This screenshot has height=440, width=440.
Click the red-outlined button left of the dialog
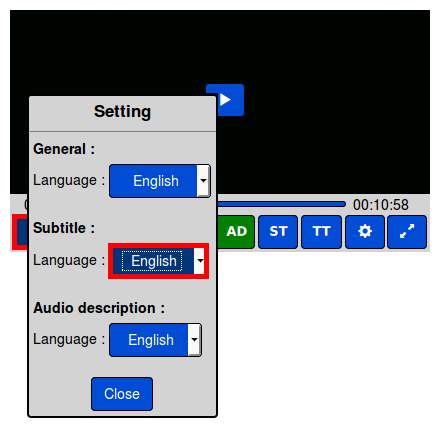coord(20,232)
